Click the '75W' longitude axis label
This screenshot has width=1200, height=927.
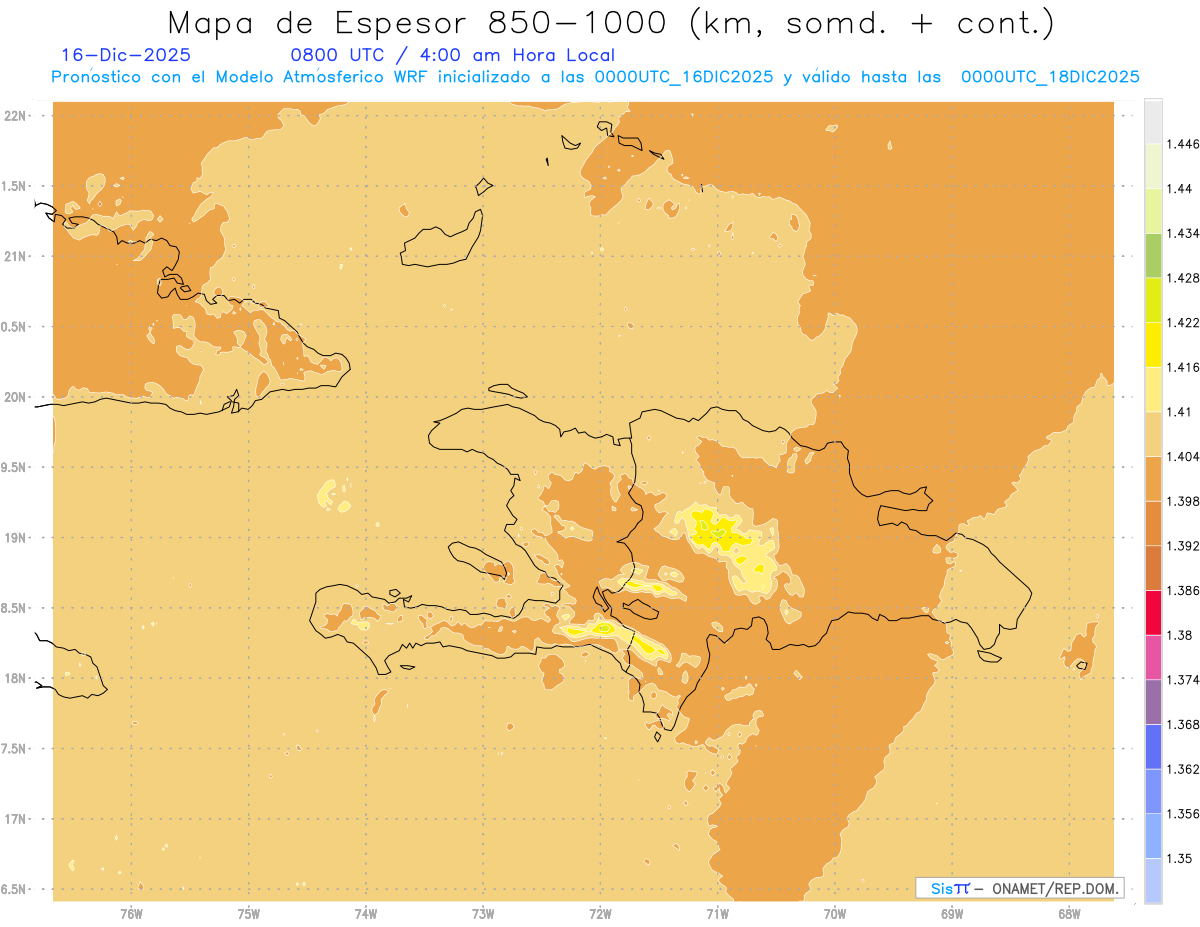pyautogui.click(x=249, y=913)
